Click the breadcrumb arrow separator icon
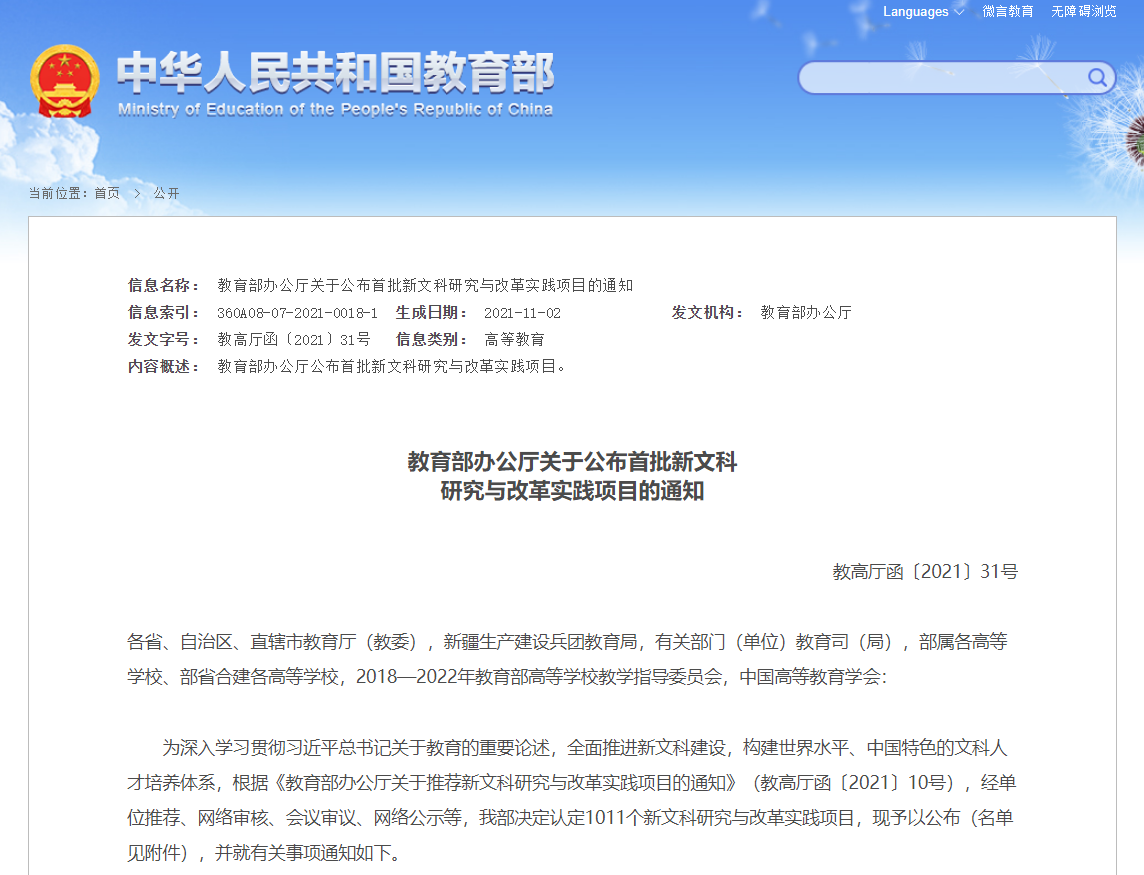The width and height of the screenshot is (1144, 875). (138, 193)
